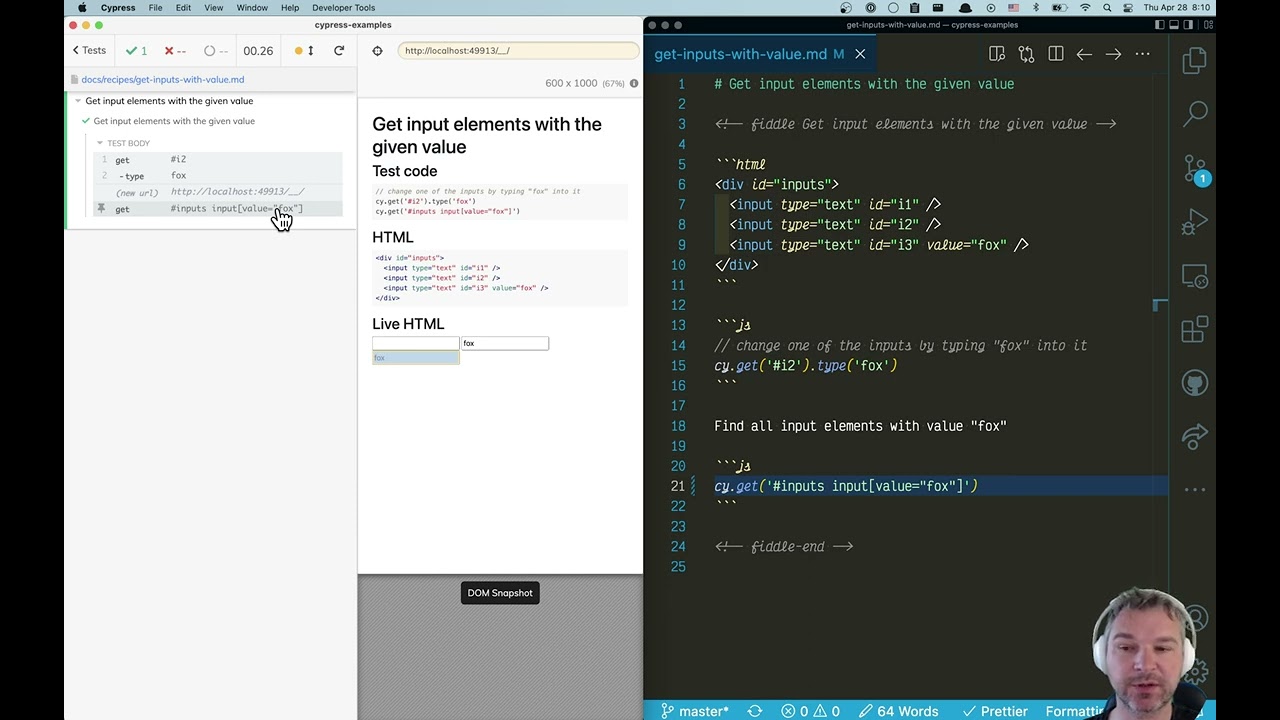Open docs/recipes/get-inputs-with-value.md spec file link
Image resolution: width=1280 pixels, height=720 pixels.
(x=162, y=79)
